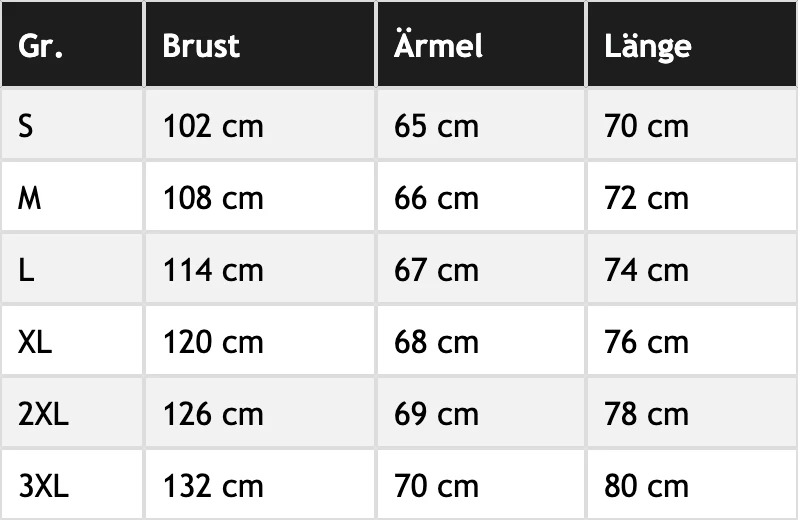Click the 102 cm chest value
This screenshot has width=800, height=522.
click(213, 126)
